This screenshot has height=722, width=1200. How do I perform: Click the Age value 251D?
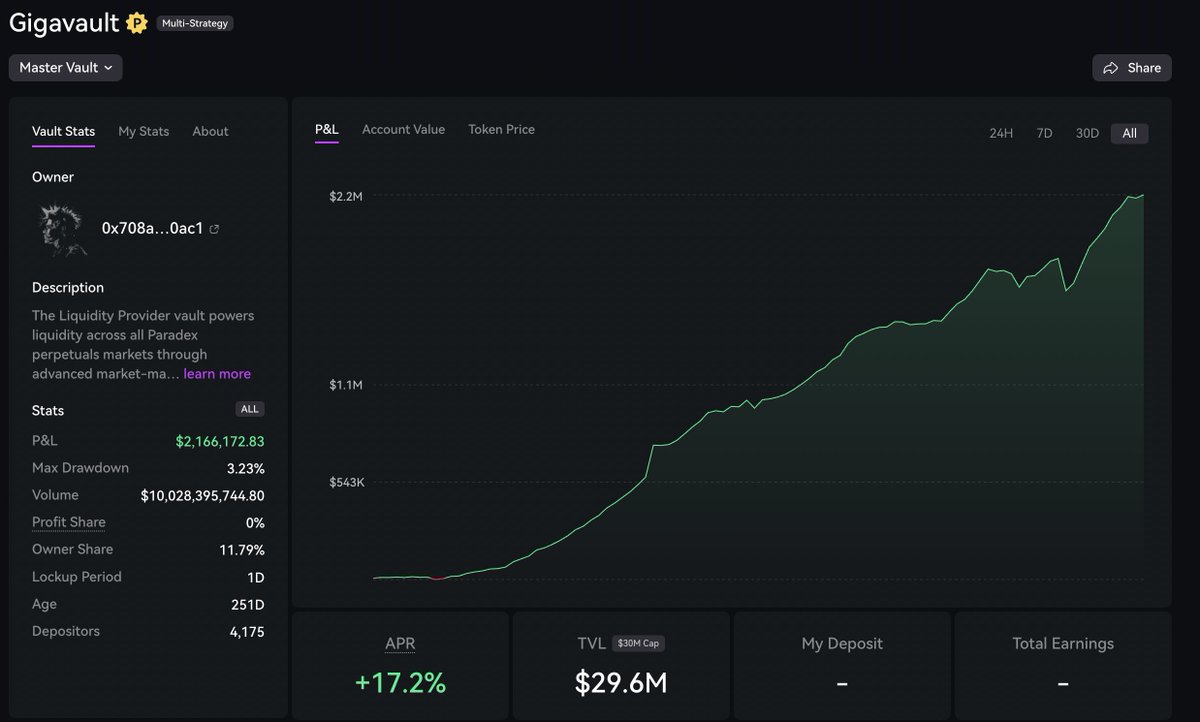pos(248,605)
